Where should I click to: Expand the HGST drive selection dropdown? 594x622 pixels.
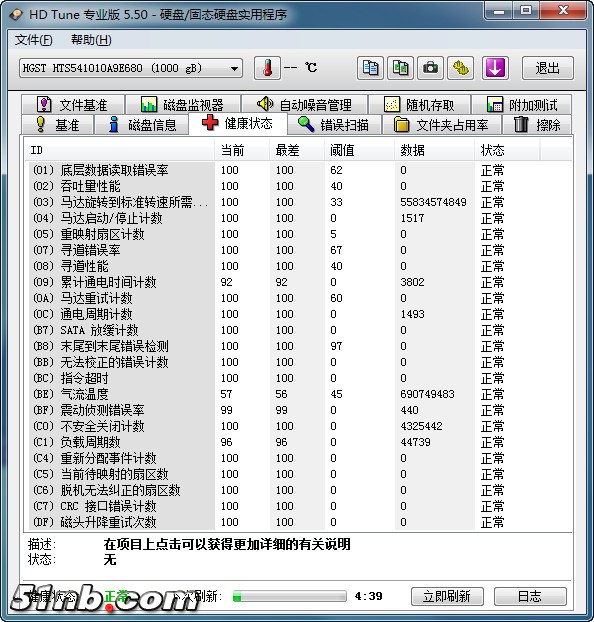[131, 68]
